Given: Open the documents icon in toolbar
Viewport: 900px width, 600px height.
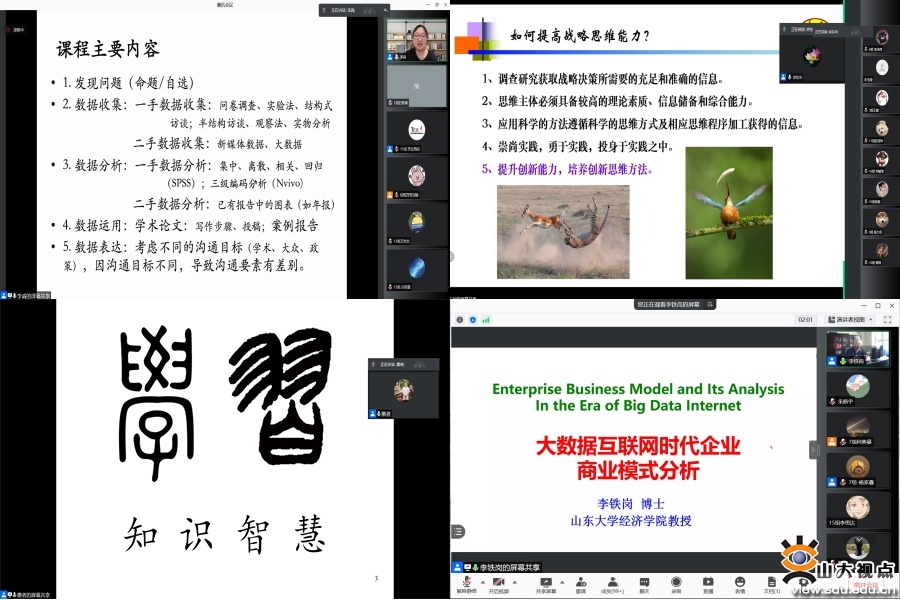Looking at the screenshot, I should pyautogui.click(x=772, y=581).
